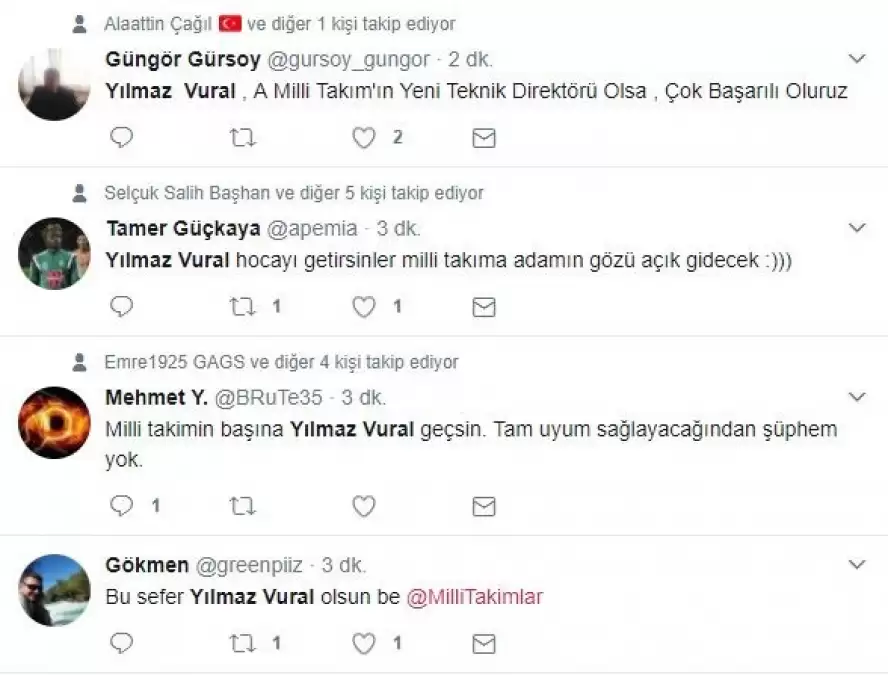Retweet Güngör Gürsoy's Yılmaz Vural tweet
The height and width of the screenshot is (675, 888).
pyautogui.click(x=242, y=138)
